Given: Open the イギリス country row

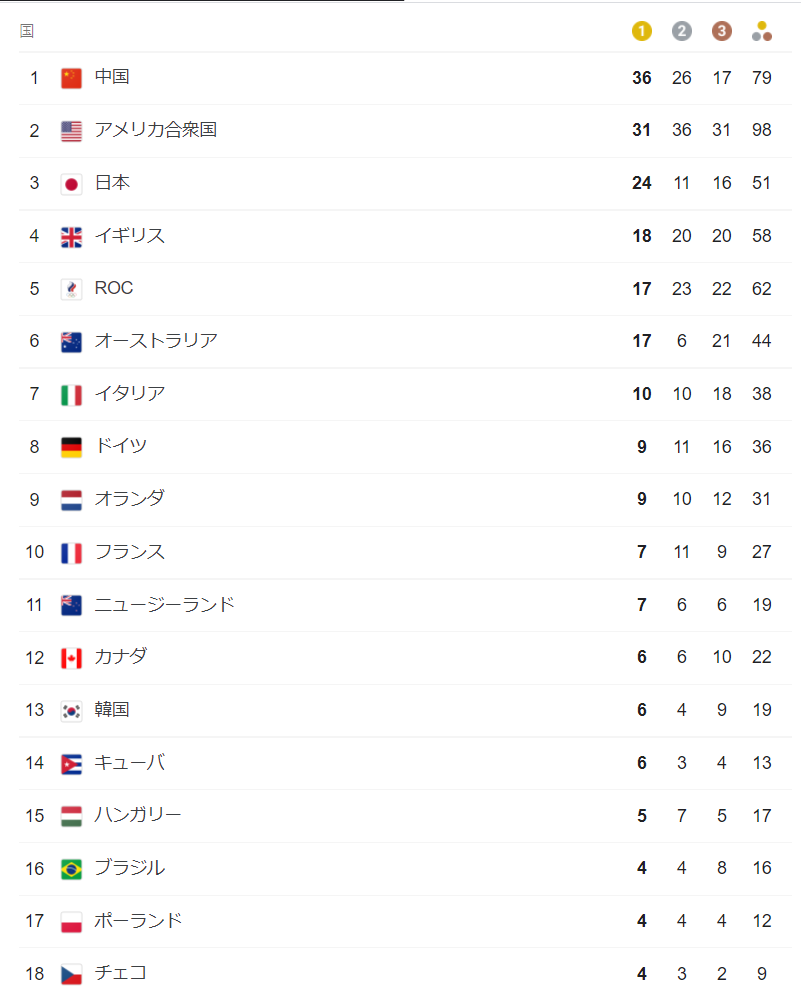Looking at the screenshot, I should tap(405, 237).
